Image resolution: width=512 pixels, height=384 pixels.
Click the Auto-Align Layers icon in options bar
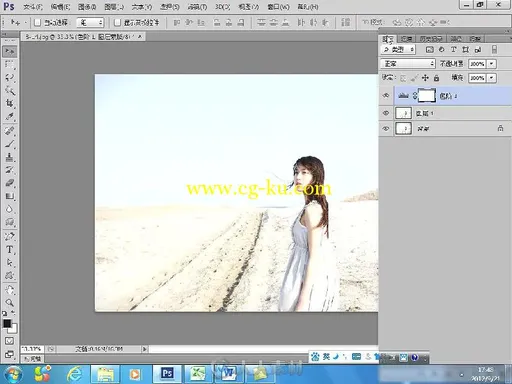pyautogui.click(x=346, y=22)
